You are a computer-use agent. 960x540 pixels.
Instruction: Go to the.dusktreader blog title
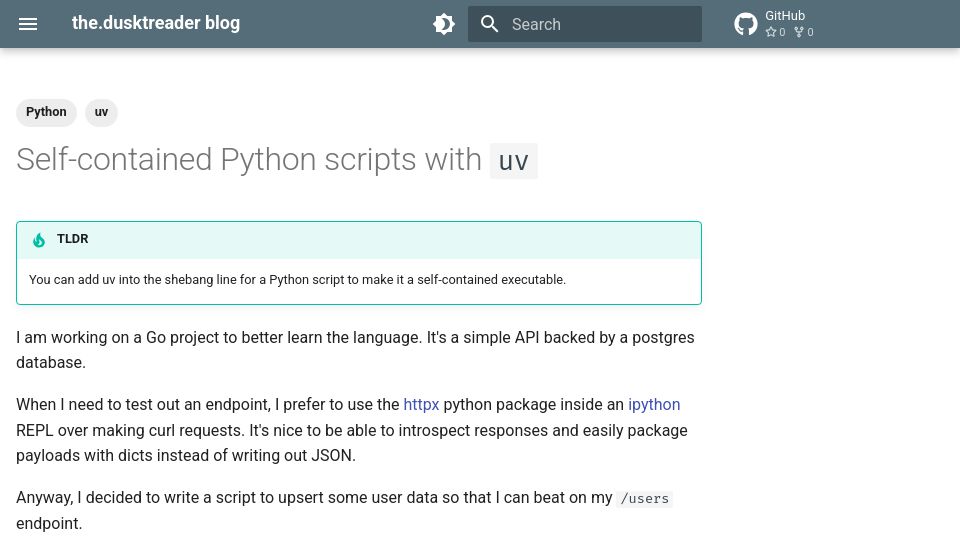tap(156, 23)
